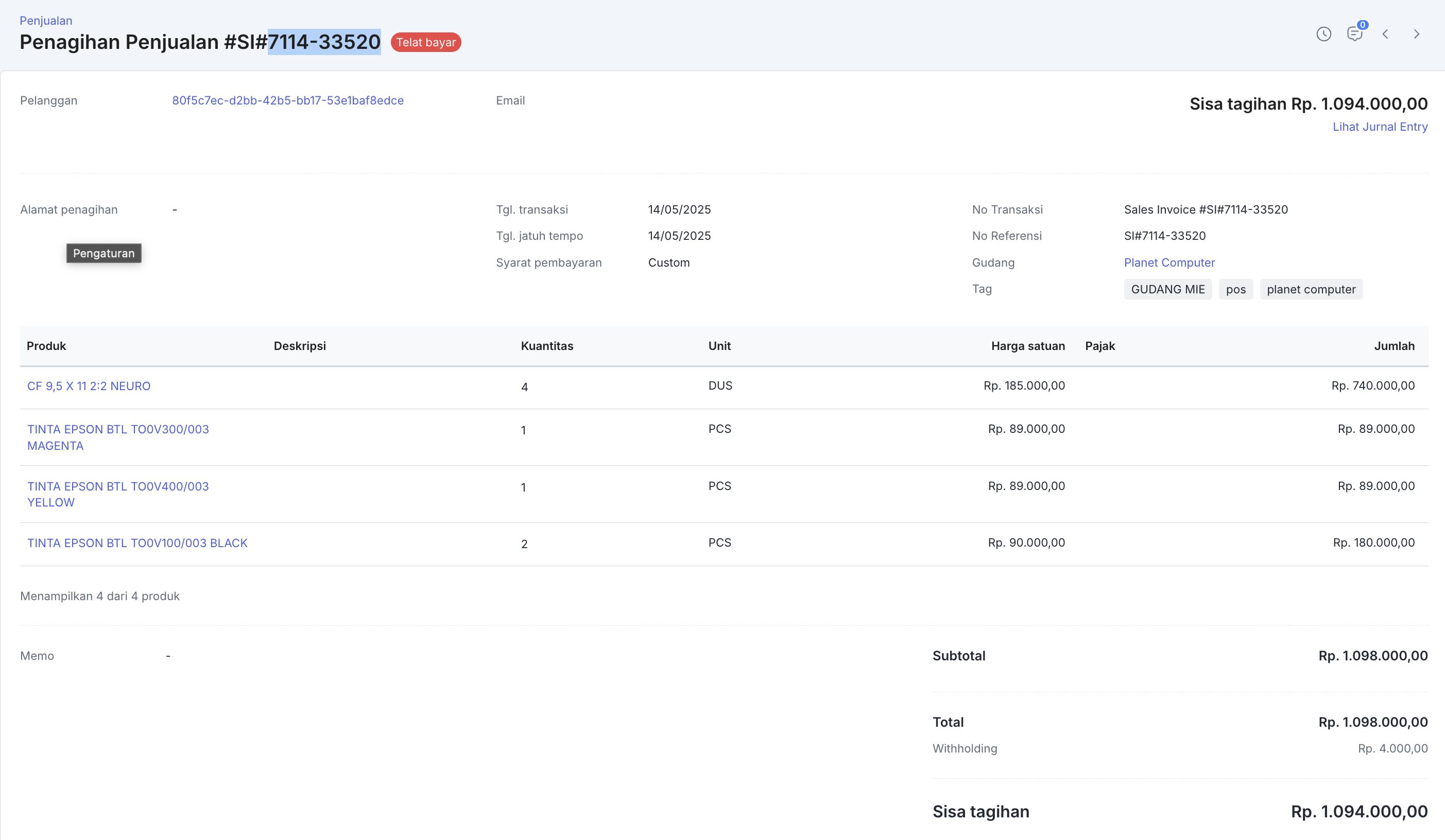Click the Telat bayar status badge

tap(425, 42)
